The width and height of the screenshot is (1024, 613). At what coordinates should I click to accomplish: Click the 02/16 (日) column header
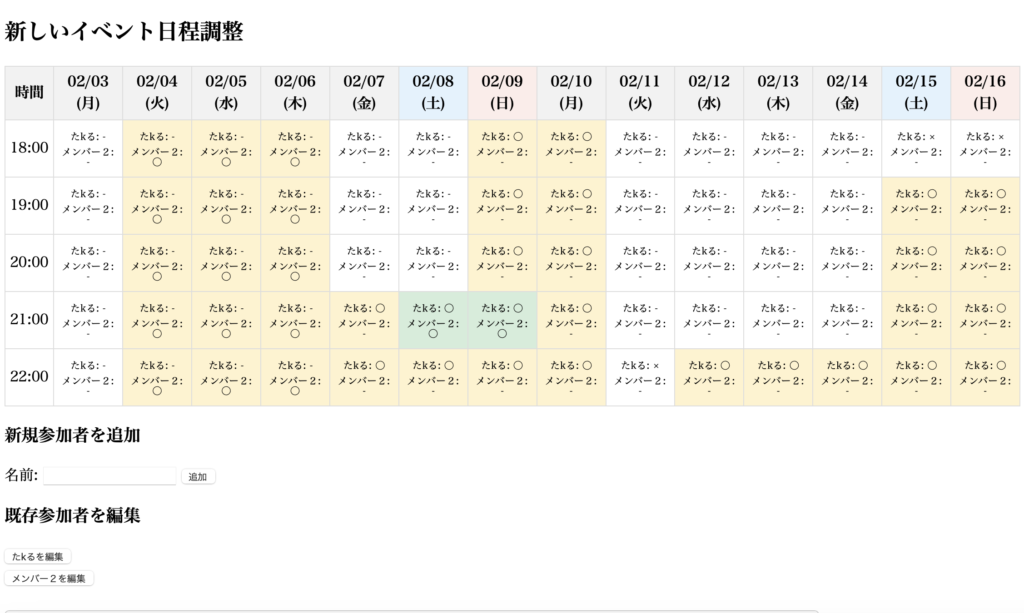(985, 92)
